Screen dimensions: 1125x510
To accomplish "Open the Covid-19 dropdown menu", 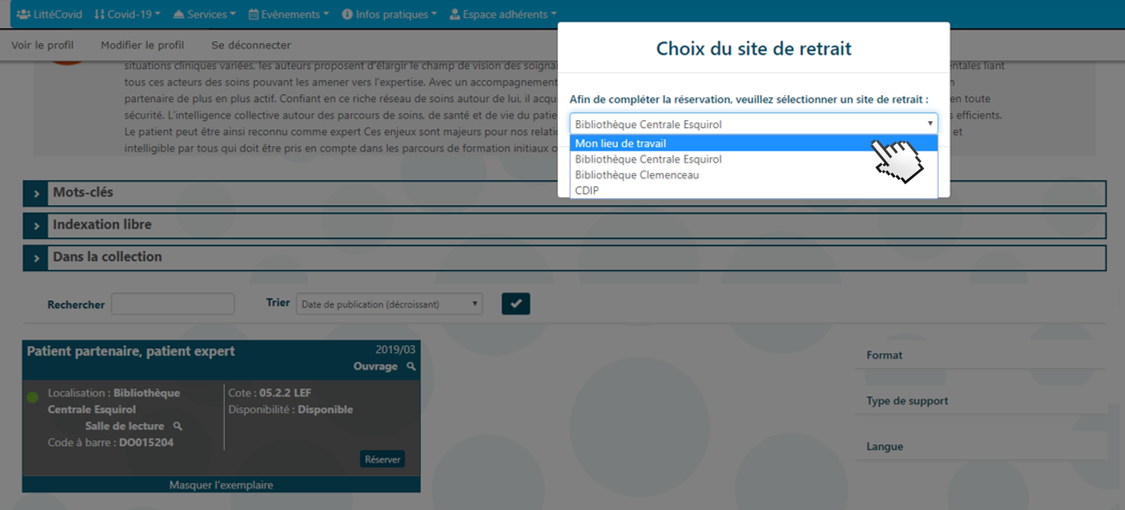I will (x=127, y=14).
